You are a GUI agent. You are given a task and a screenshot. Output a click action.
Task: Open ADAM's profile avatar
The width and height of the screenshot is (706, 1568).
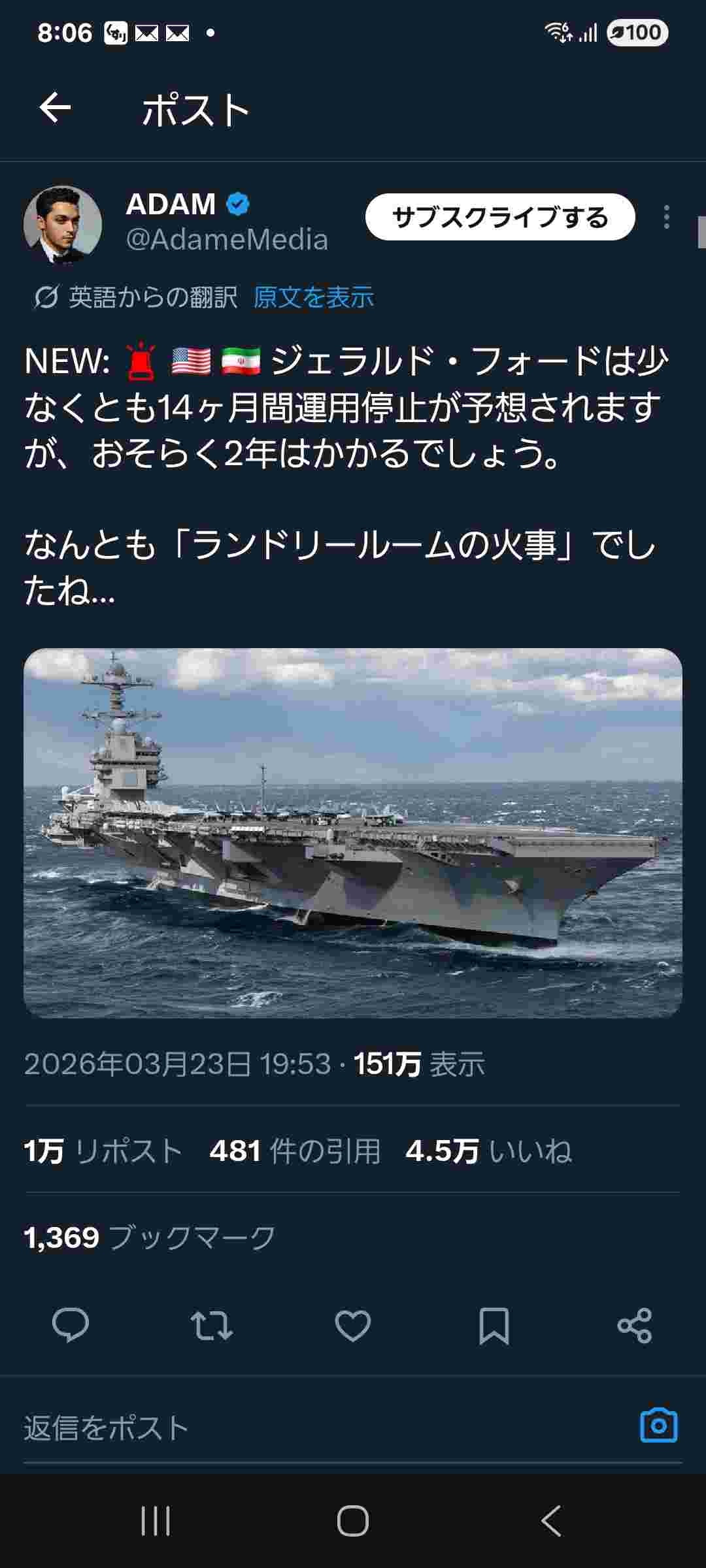coord(63,225)
